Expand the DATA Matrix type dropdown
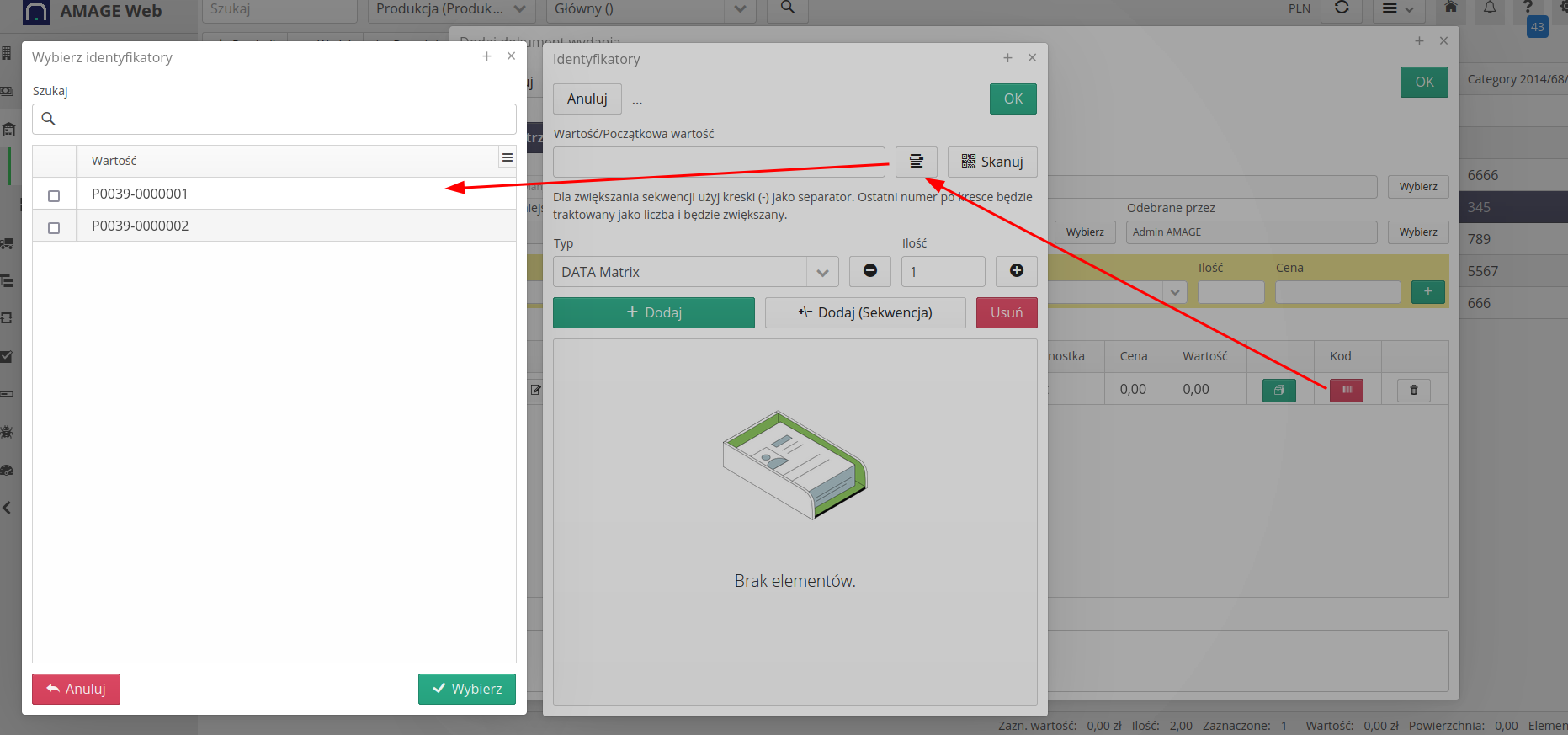Image resolution: width=1568 pixels, height=735 pixels. (822, 272)
